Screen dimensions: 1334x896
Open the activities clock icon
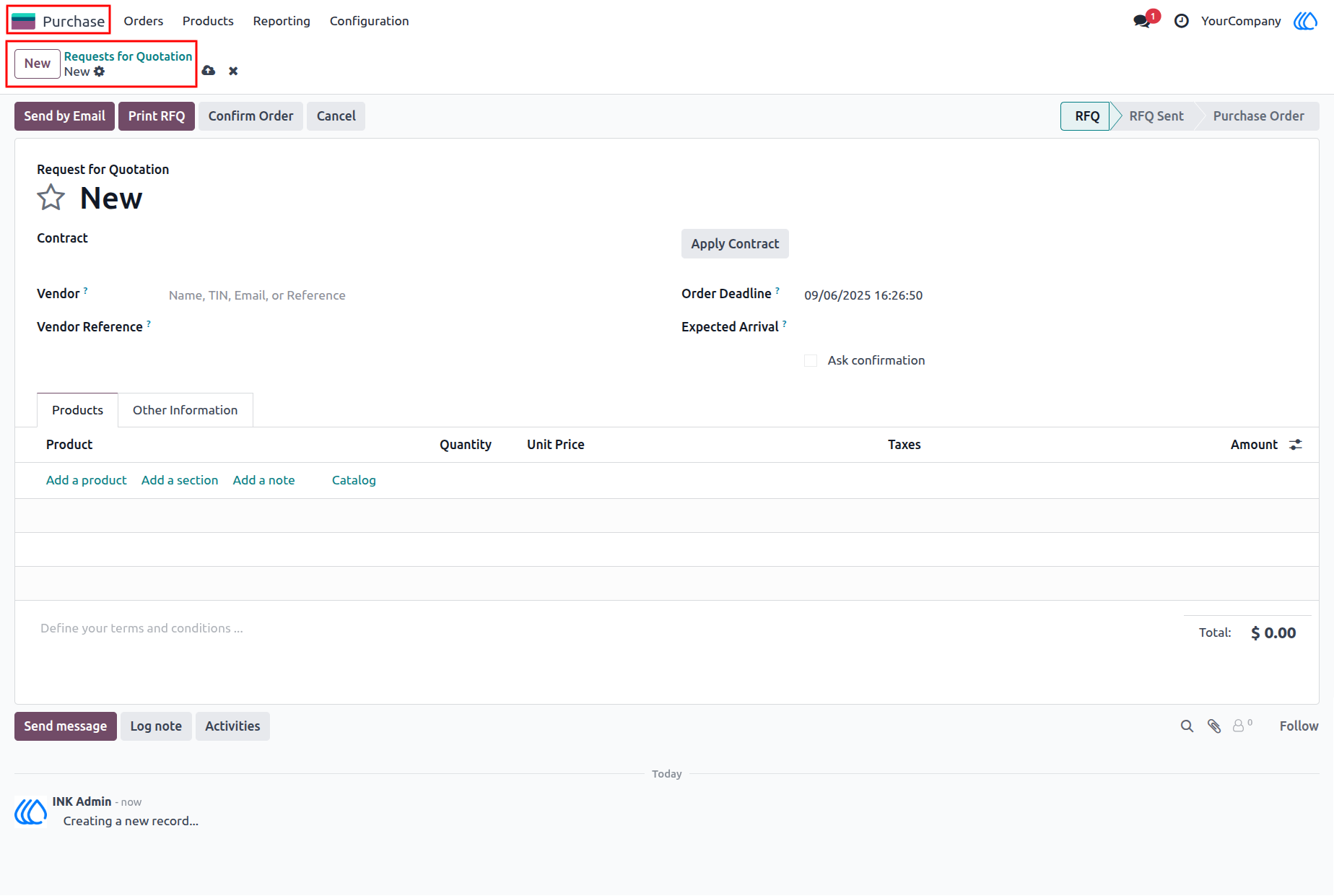click(x=1182, y=21)
